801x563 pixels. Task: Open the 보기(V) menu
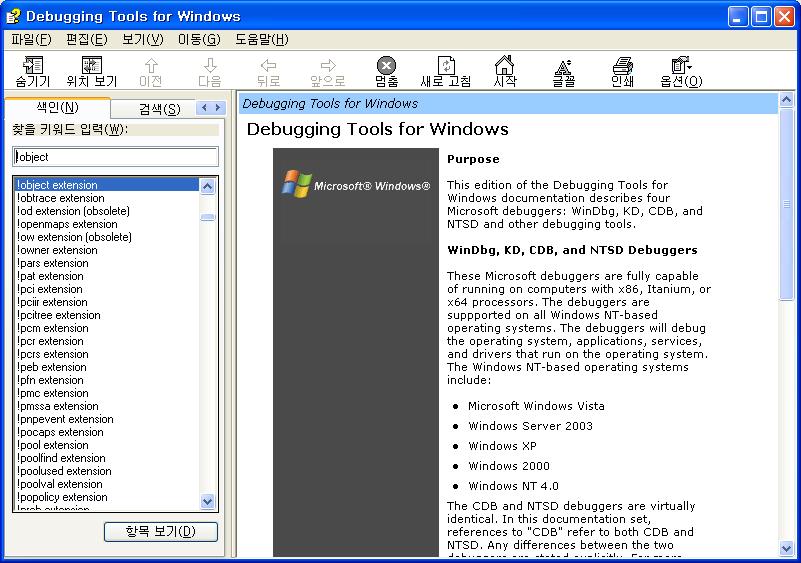[143, 39]
